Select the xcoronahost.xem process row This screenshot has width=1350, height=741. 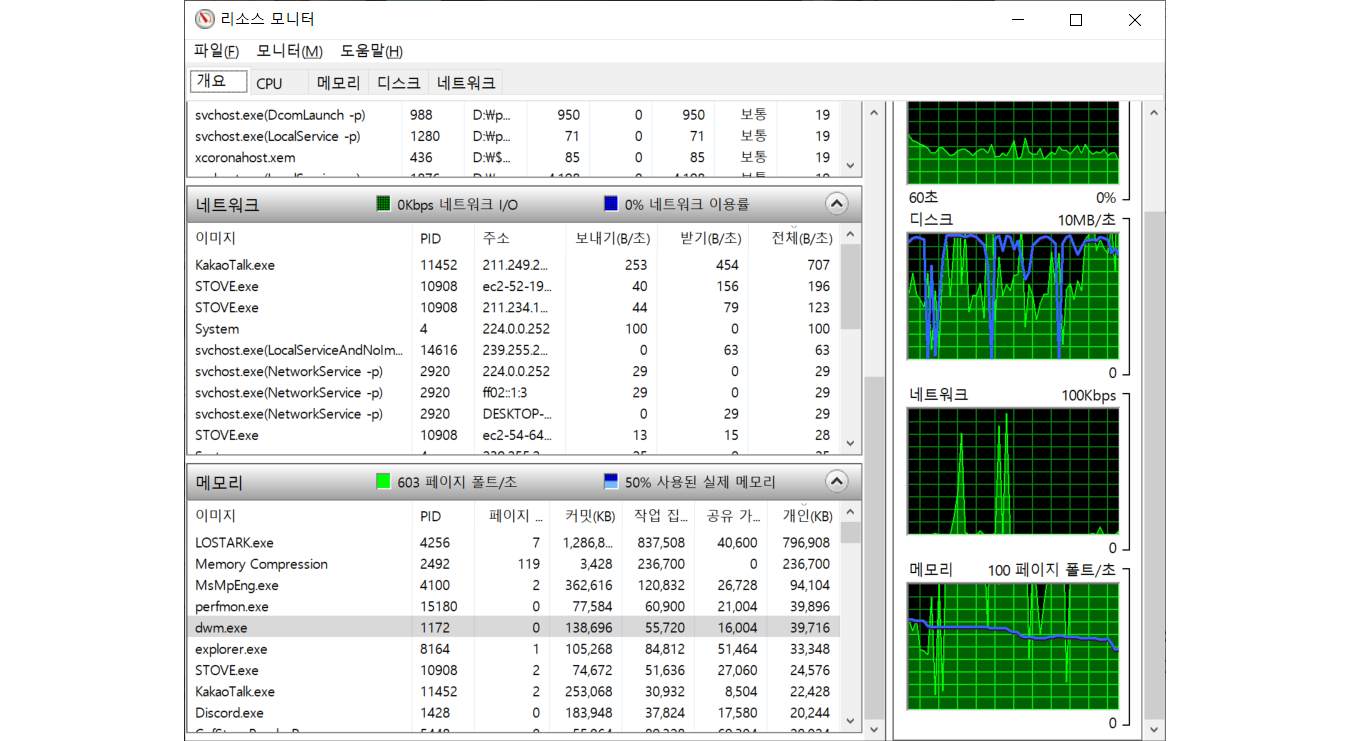coord(513,157)
